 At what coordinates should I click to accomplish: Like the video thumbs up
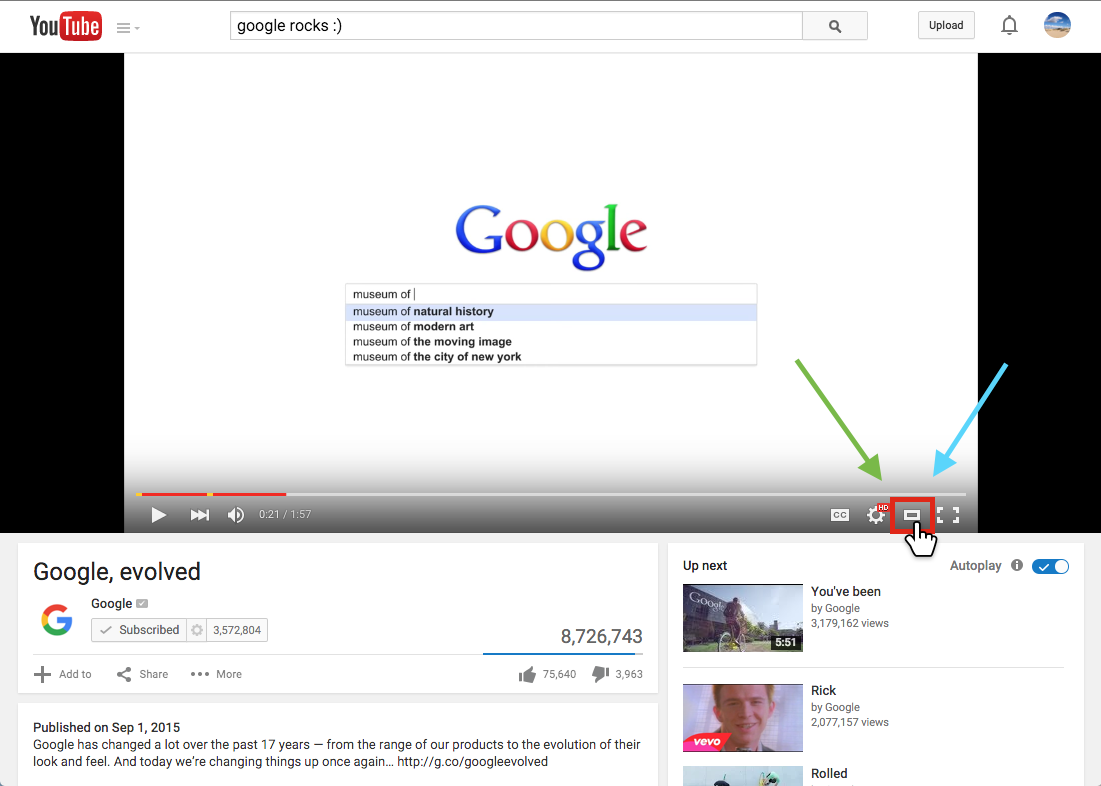point(547,674)
